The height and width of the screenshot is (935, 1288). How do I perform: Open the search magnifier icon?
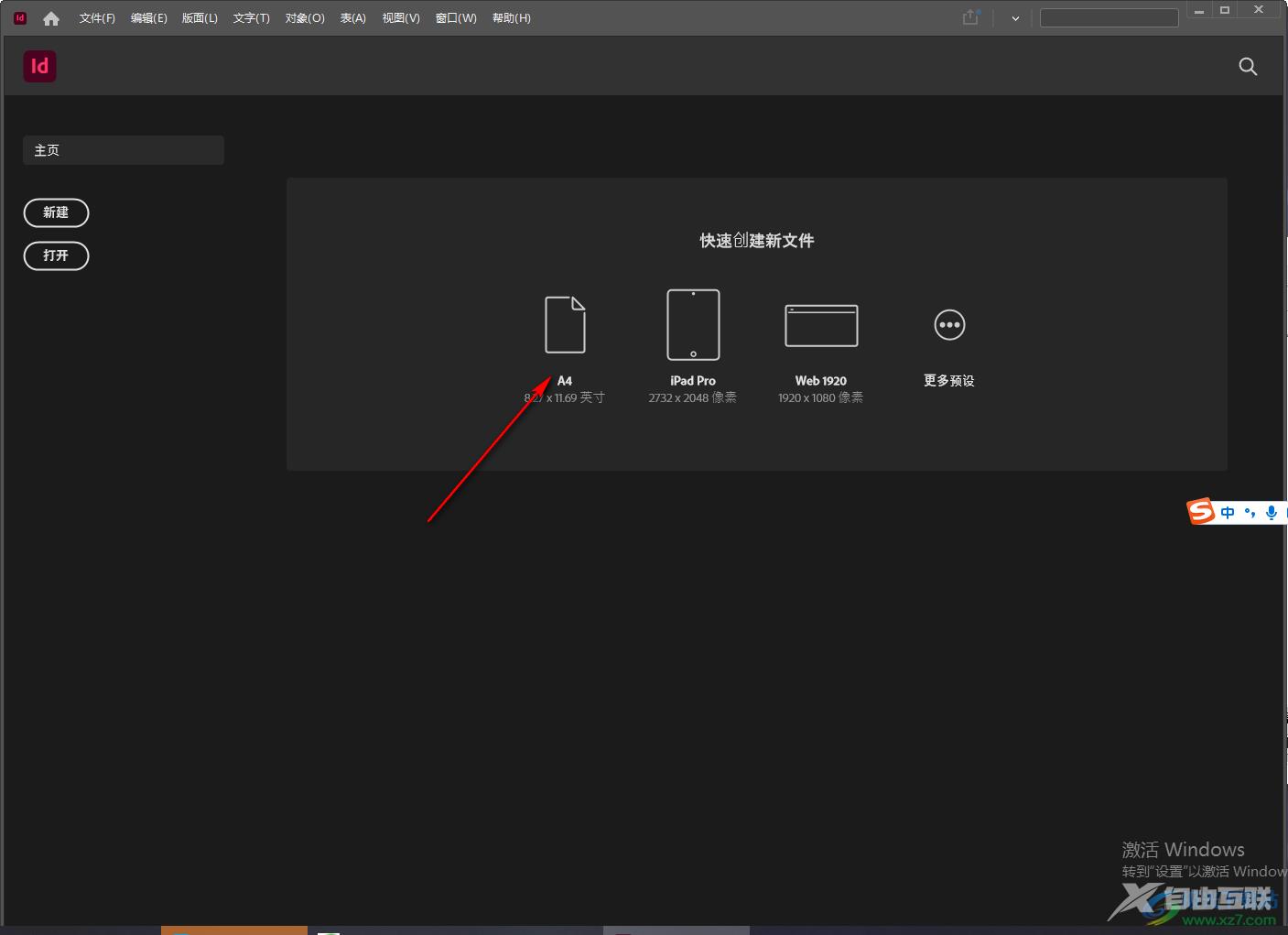[x=1248, y=66]
